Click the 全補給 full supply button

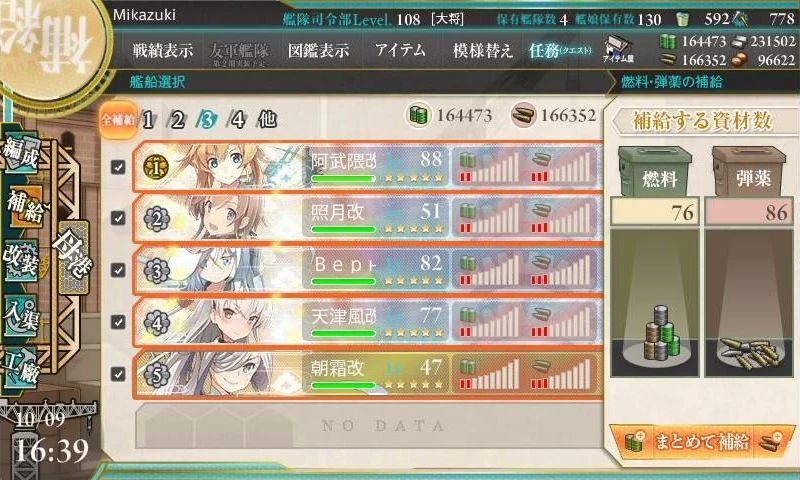[118, 120]
